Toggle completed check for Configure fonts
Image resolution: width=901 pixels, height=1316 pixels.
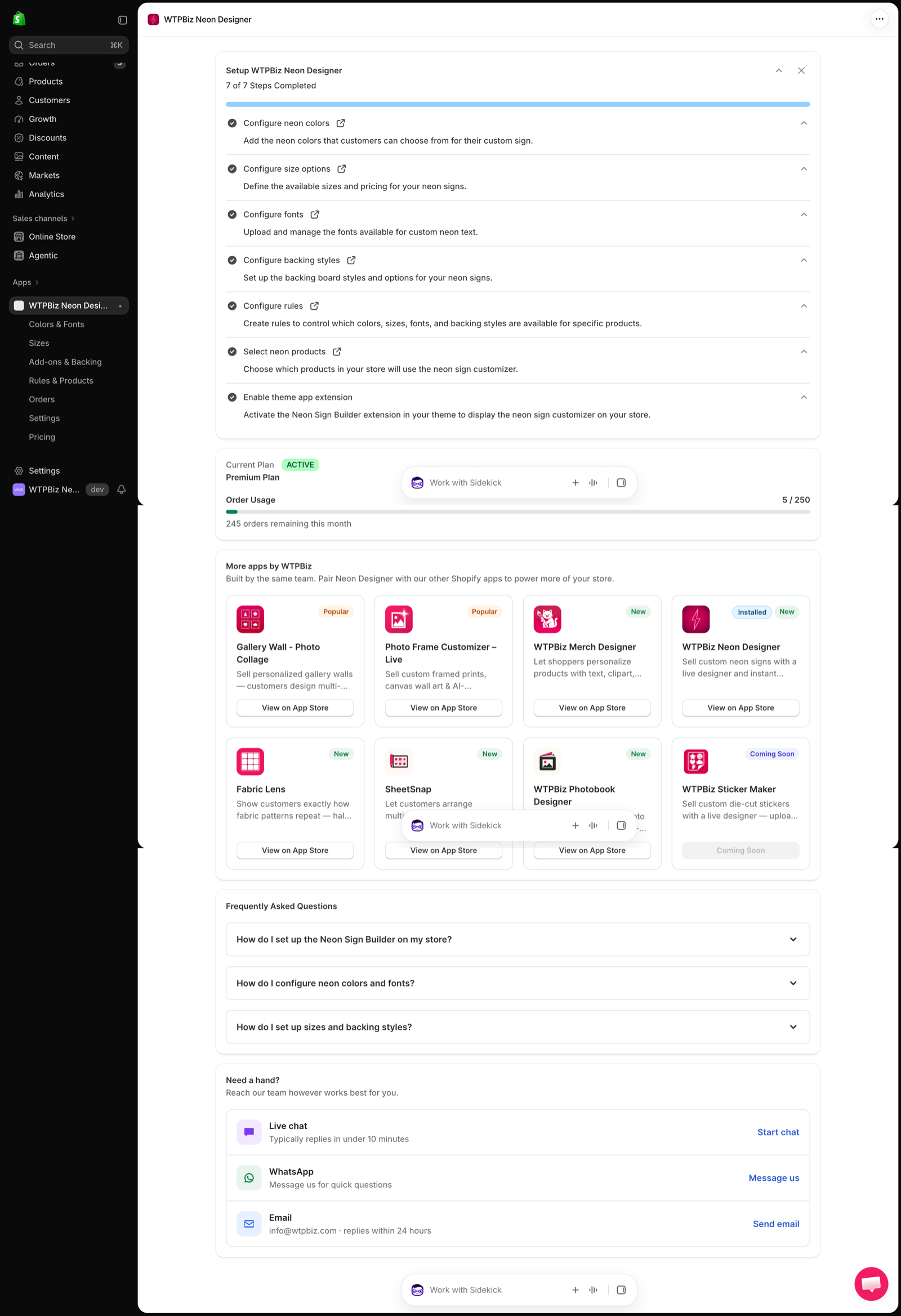click(x=232, y=214)
